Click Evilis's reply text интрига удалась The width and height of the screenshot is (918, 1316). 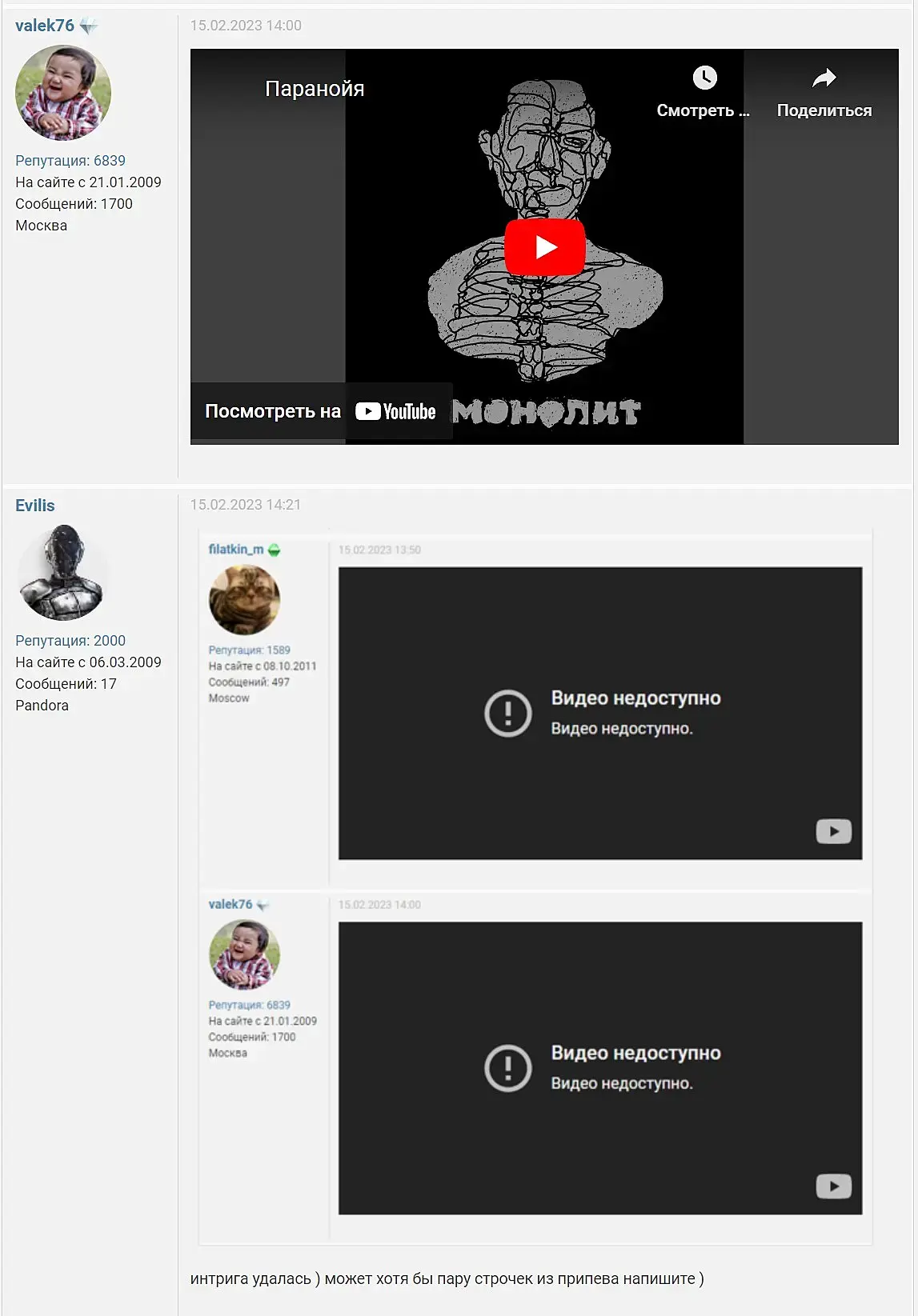(x=447, y=1278)
